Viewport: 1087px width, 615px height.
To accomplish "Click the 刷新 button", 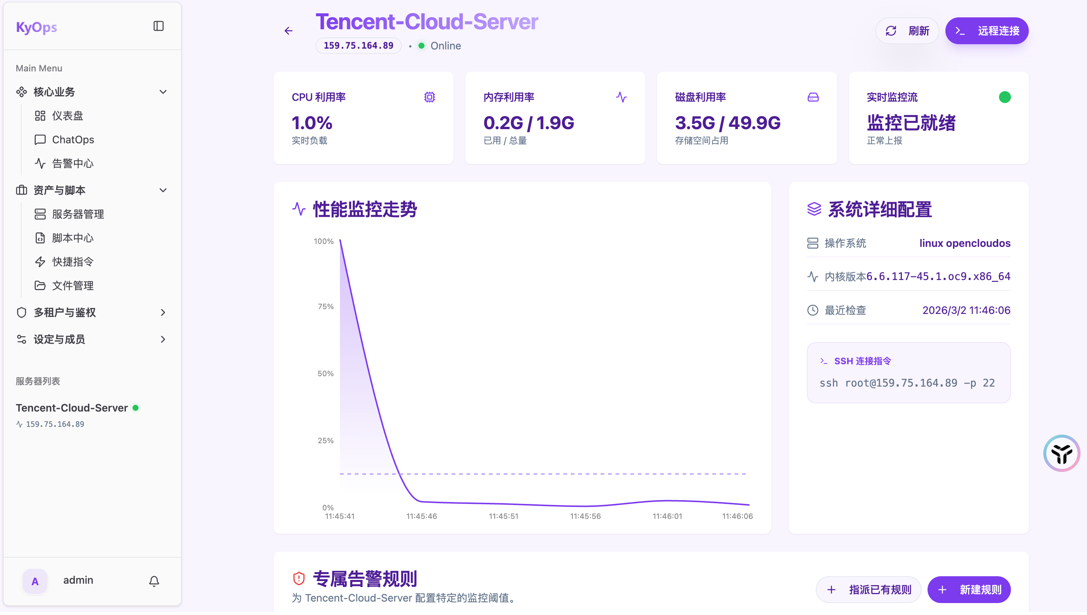I will [x=907, y=31].
